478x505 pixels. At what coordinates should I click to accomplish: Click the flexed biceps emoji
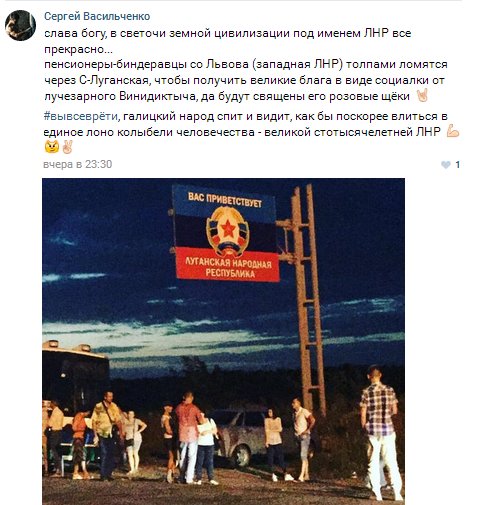click(452, 131)
